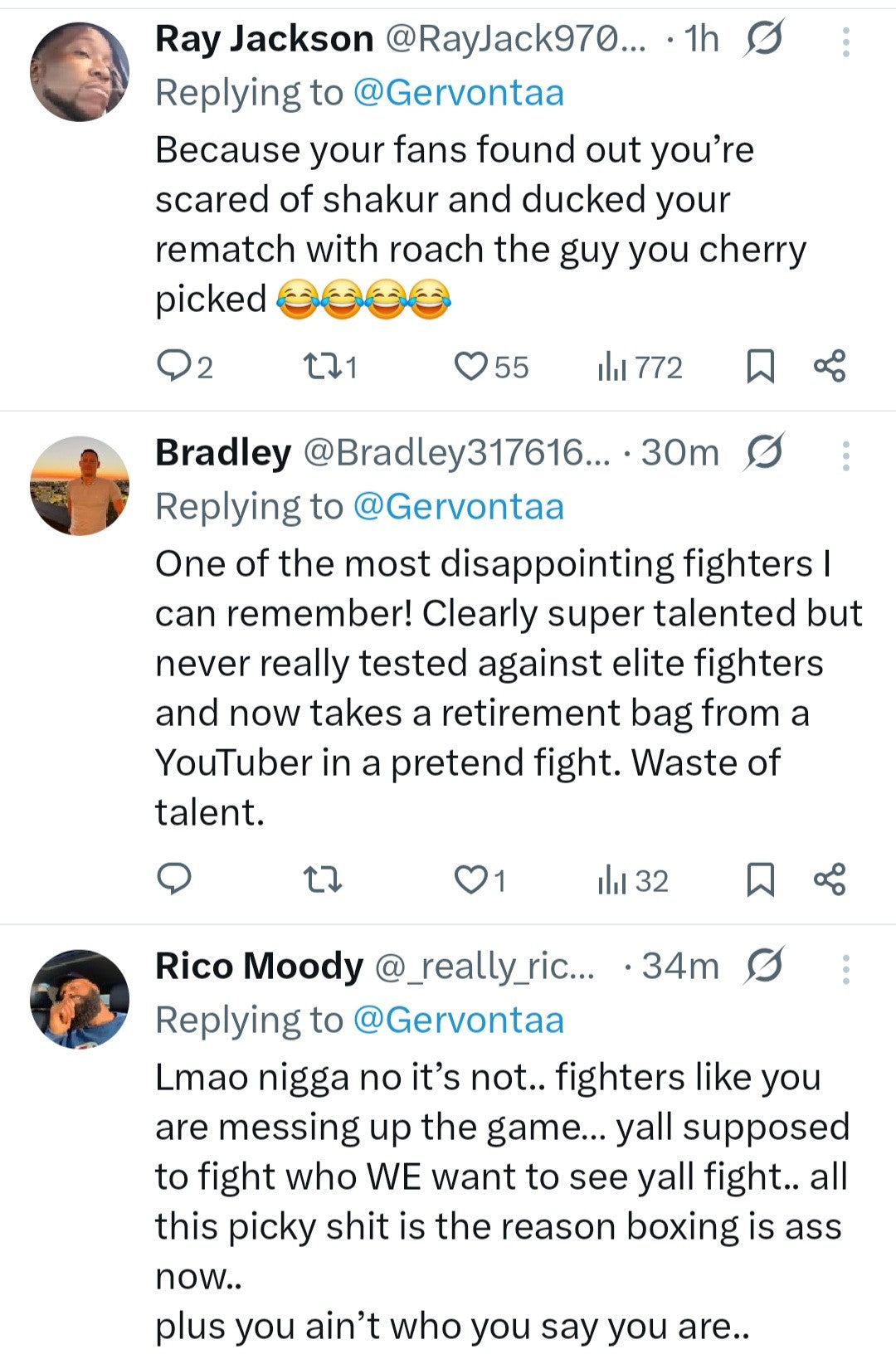Tap Grok icon on Ray Jackson's tweet

pos(763,39)
